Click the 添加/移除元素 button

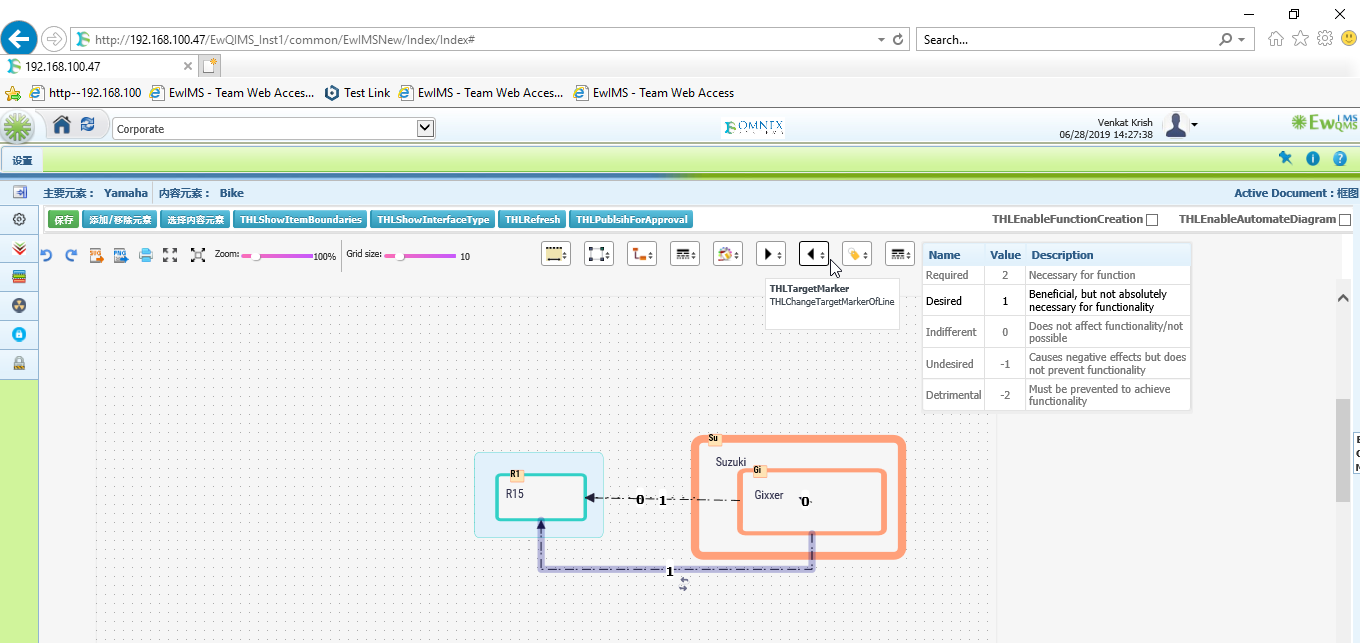120,220
